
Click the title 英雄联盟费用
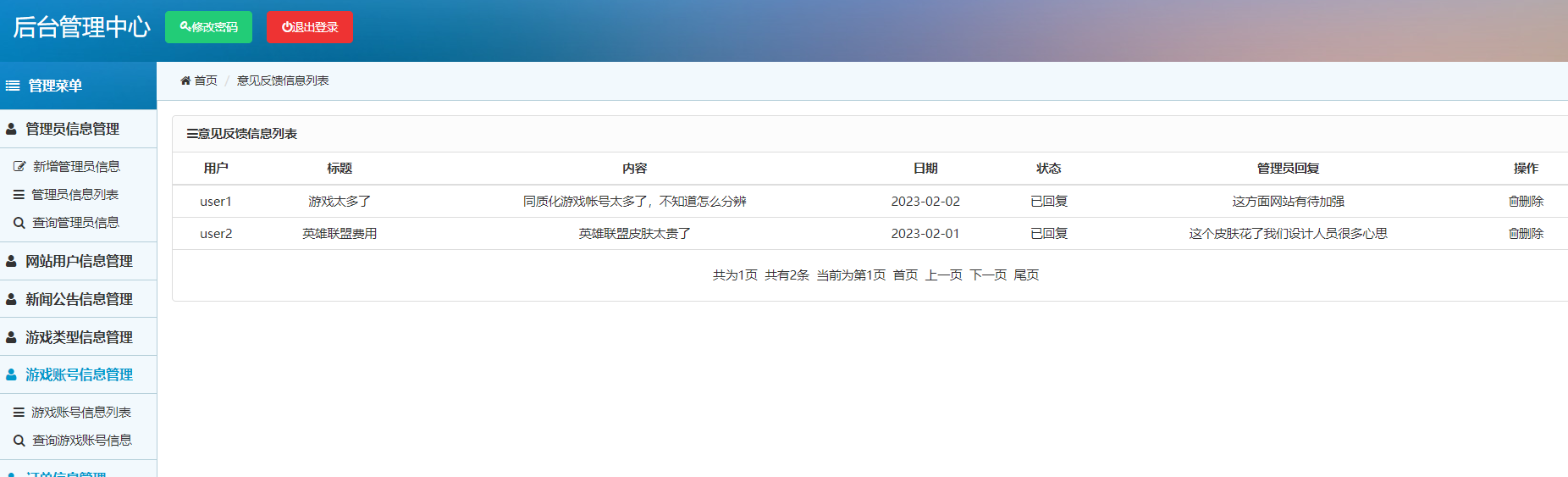tap(340, 234)
